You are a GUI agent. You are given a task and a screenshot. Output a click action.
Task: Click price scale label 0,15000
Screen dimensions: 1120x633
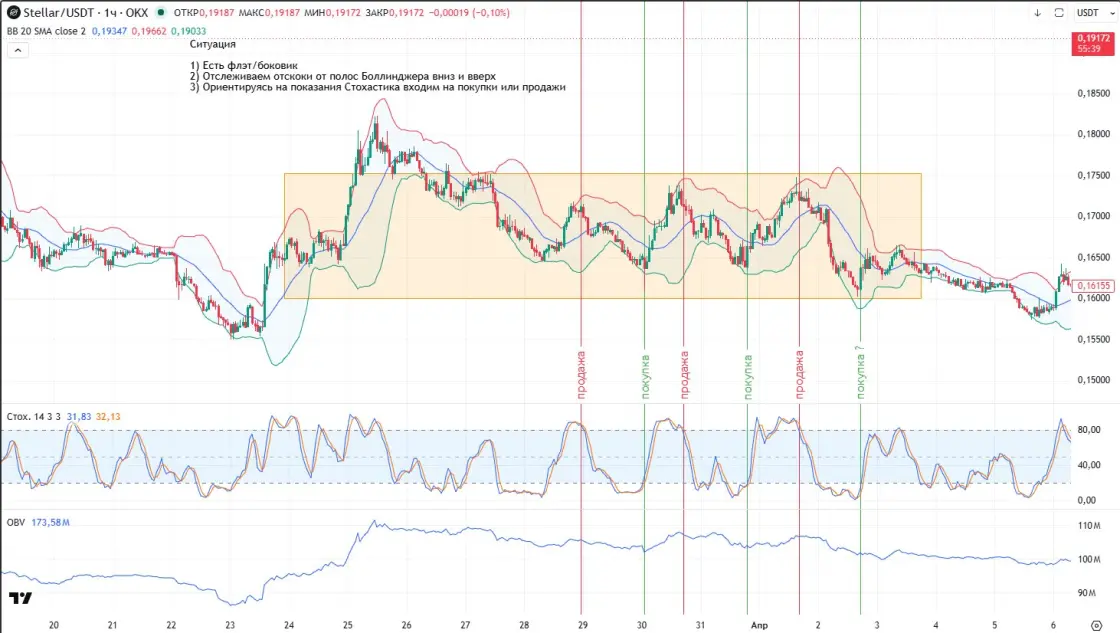(1094, 380)
